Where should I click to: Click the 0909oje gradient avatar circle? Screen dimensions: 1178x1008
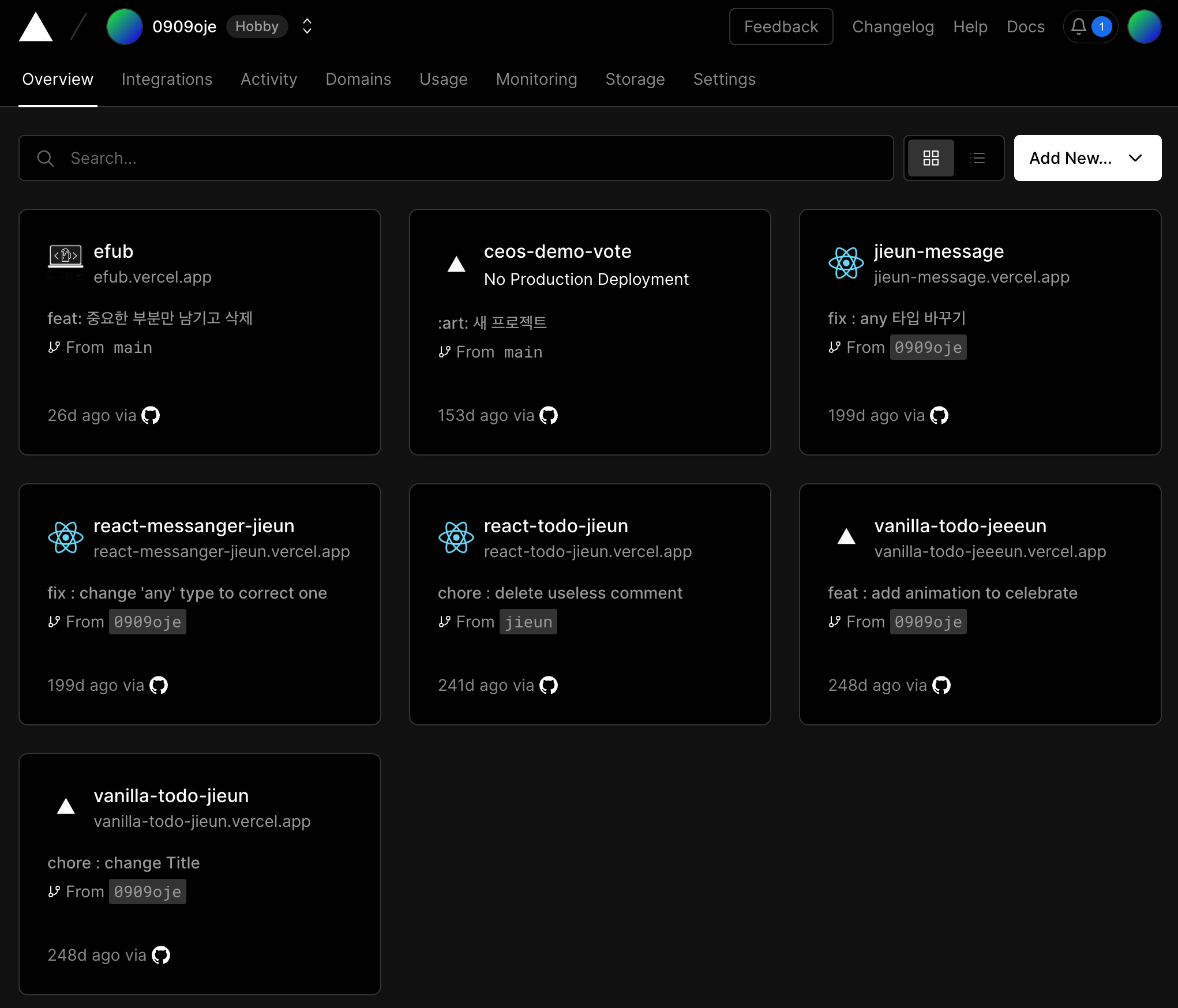coord(124,27)
